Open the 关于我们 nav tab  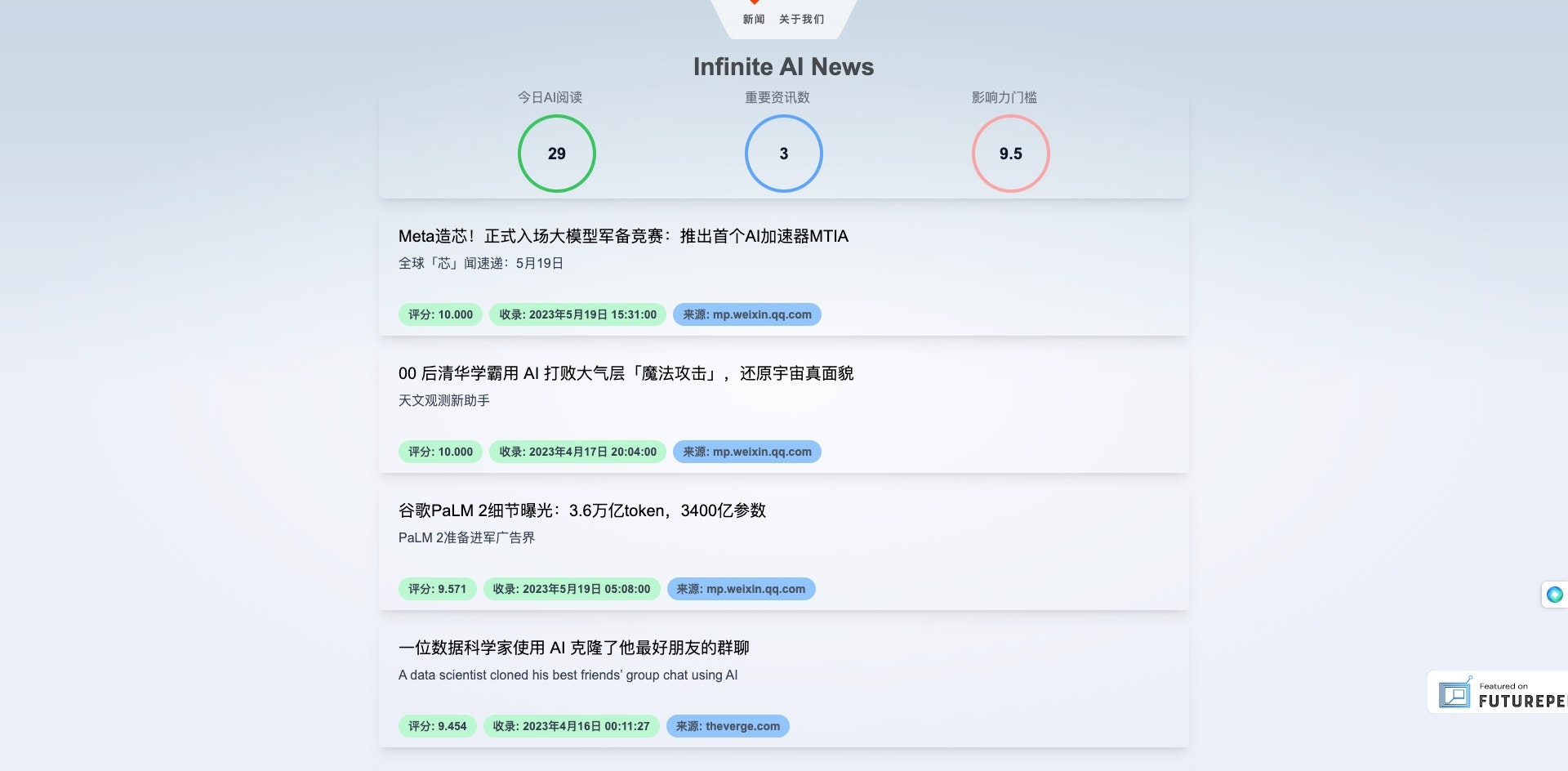pos(801,19)
